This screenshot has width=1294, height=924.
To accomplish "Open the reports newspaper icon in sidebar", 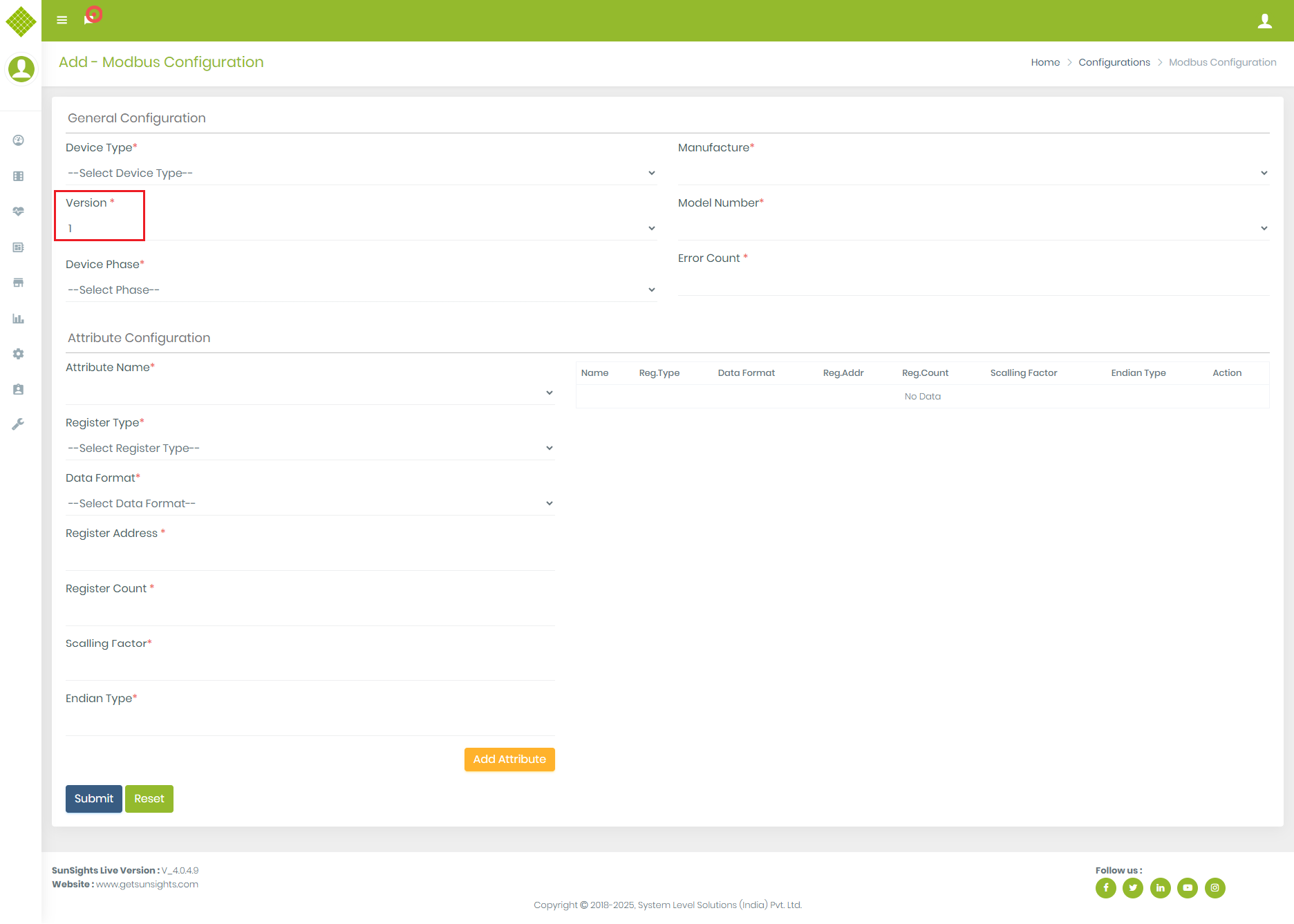I will coord(18,247).
